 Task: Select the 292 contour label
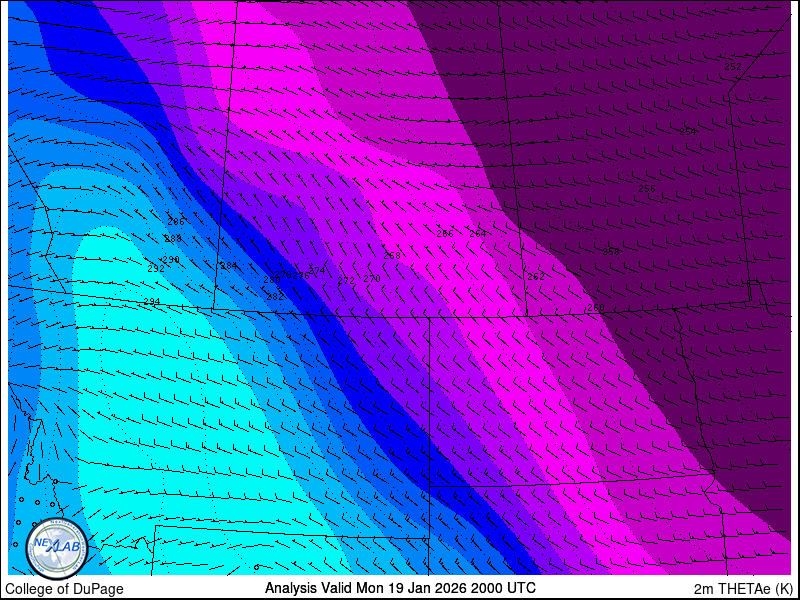156,269
